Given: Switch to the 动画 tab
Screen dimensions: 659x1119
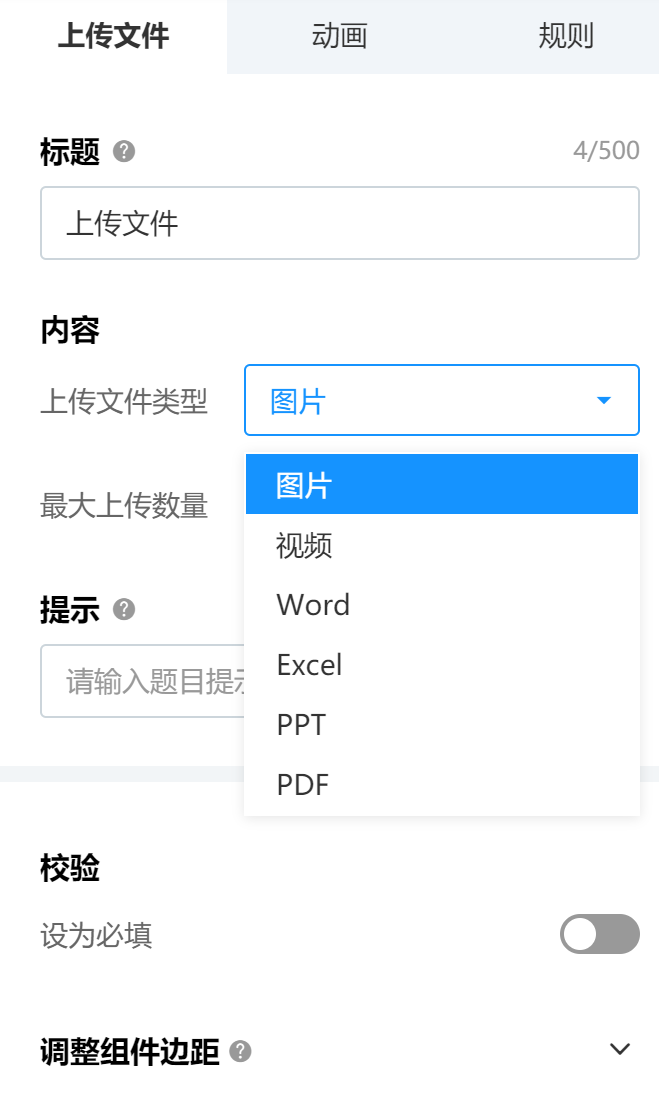Looking at the screenshot, I should (x=340, y=36).
